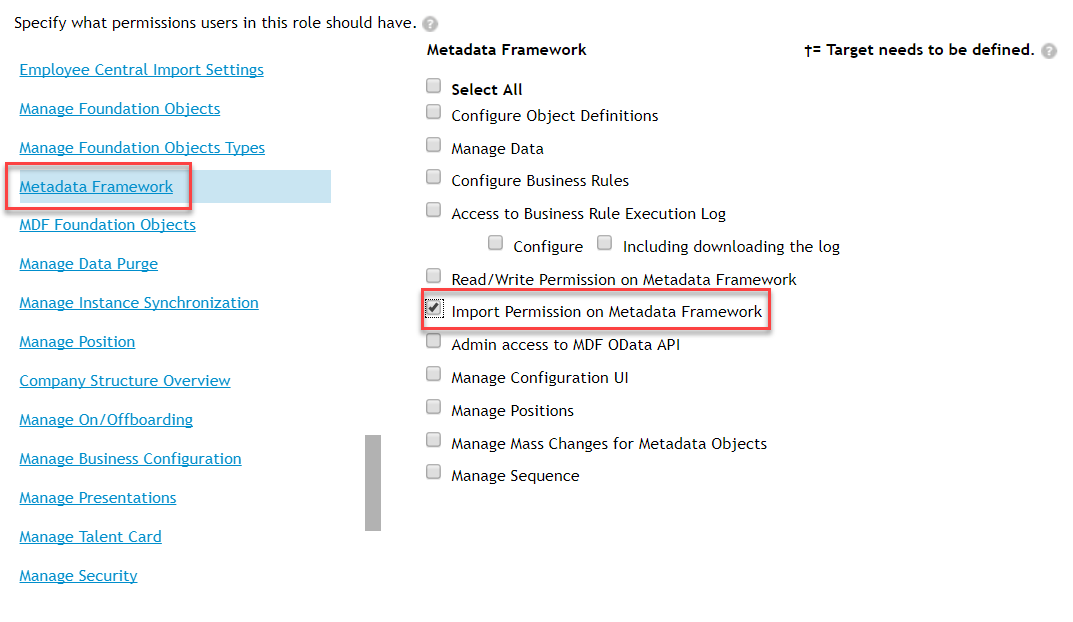The height and width of the screenshot is (622, 1073).
Task: Open Manage Data Purge category
Action: click(x=88, y=264)
